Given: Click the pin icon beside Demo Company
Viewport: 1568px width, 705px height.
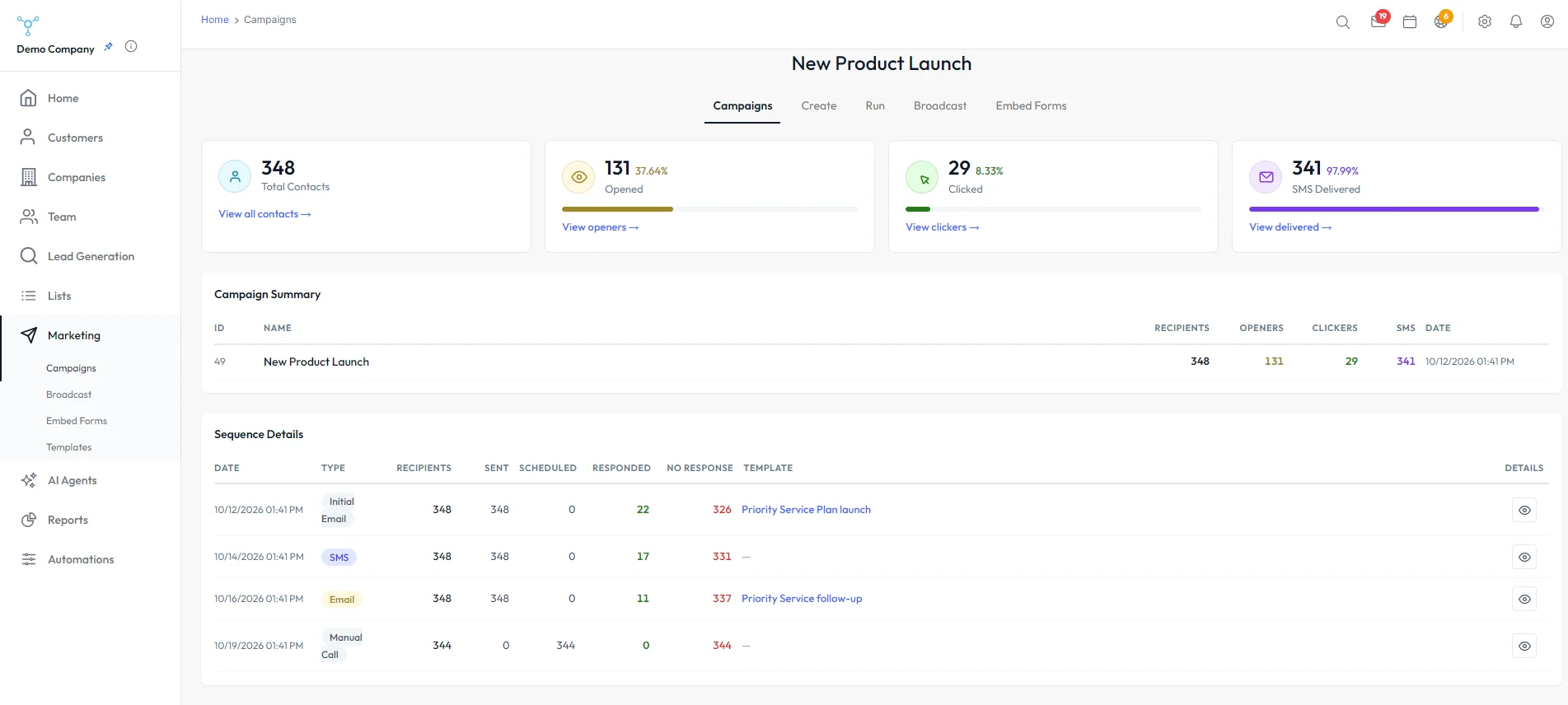Looking at the screenshot, I should point(108,47).
